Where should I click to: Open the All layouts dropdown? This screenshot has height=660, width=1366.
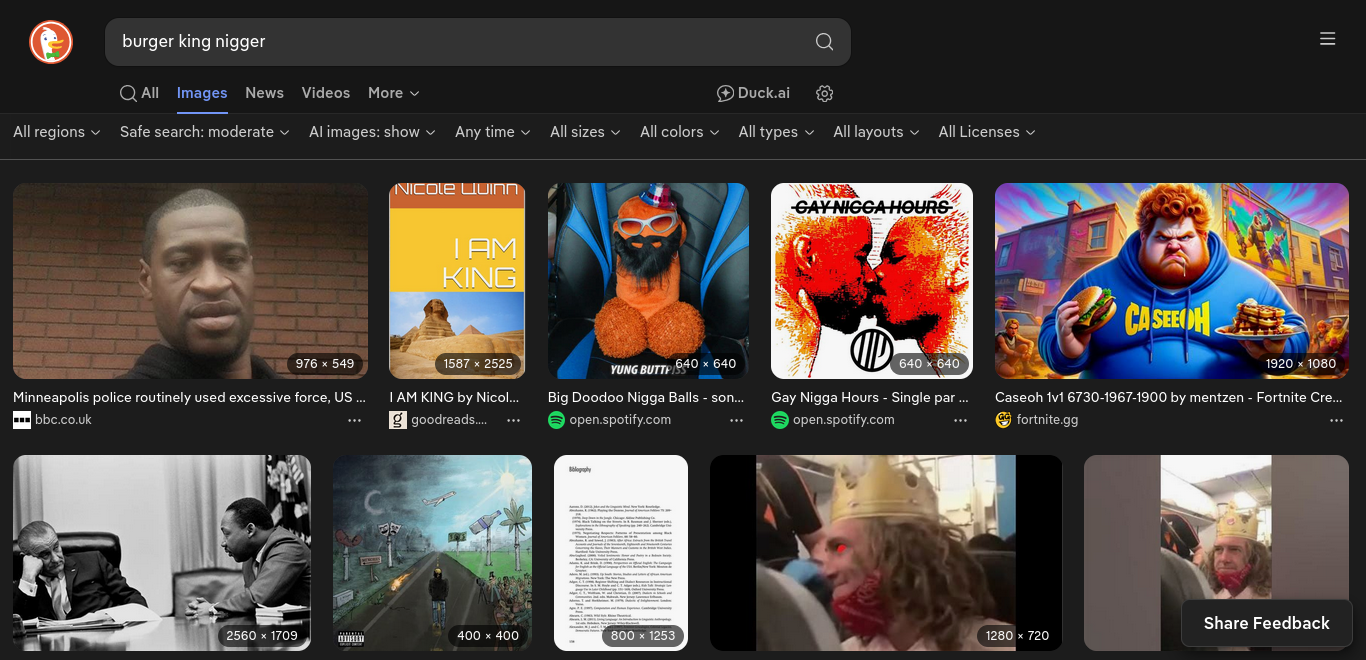(876, 132)
